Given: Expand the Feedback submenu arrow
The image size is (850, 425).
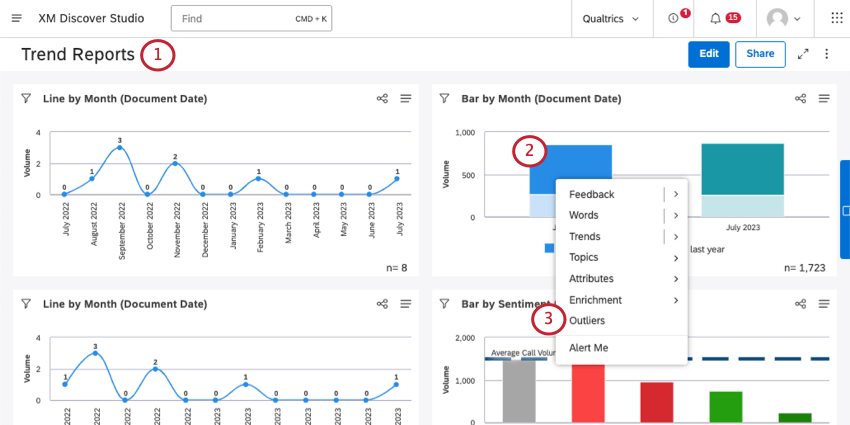Looking at the screenshot, I should coord(676,194).
